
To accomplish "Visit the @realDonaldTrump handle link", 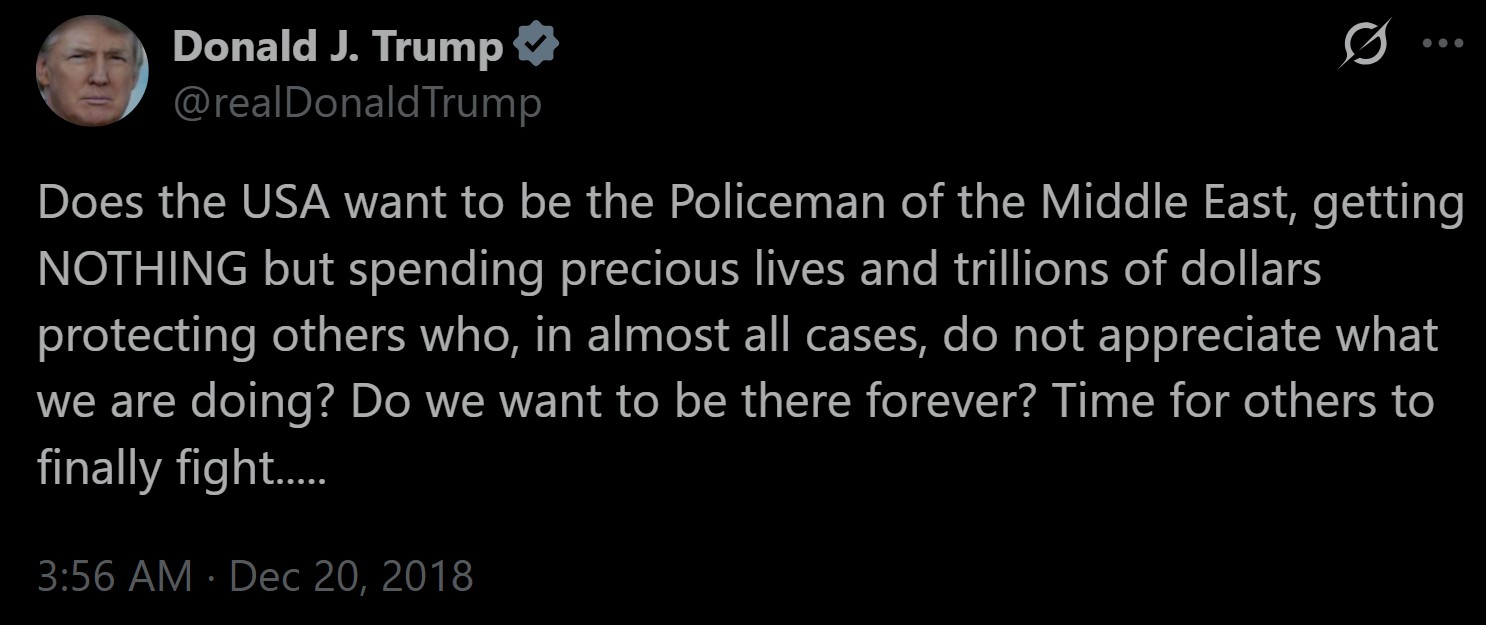I will point(357,103).
